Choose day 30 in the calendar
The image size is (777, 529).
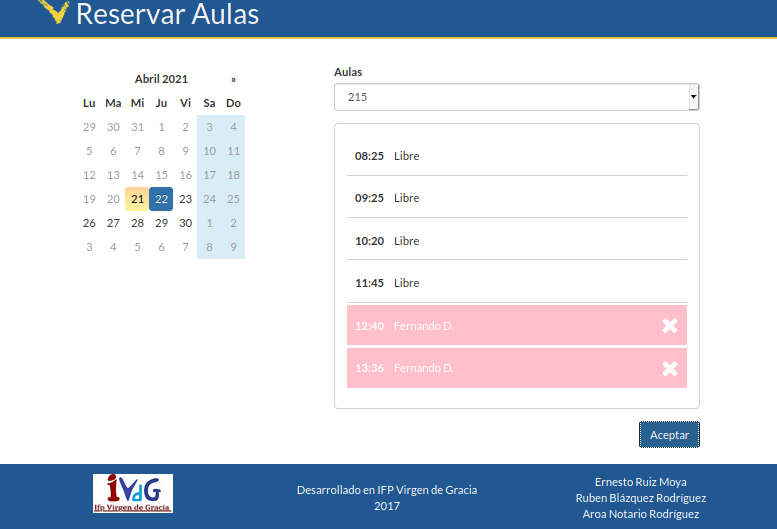pyautogui.click(x=185, y=223)
